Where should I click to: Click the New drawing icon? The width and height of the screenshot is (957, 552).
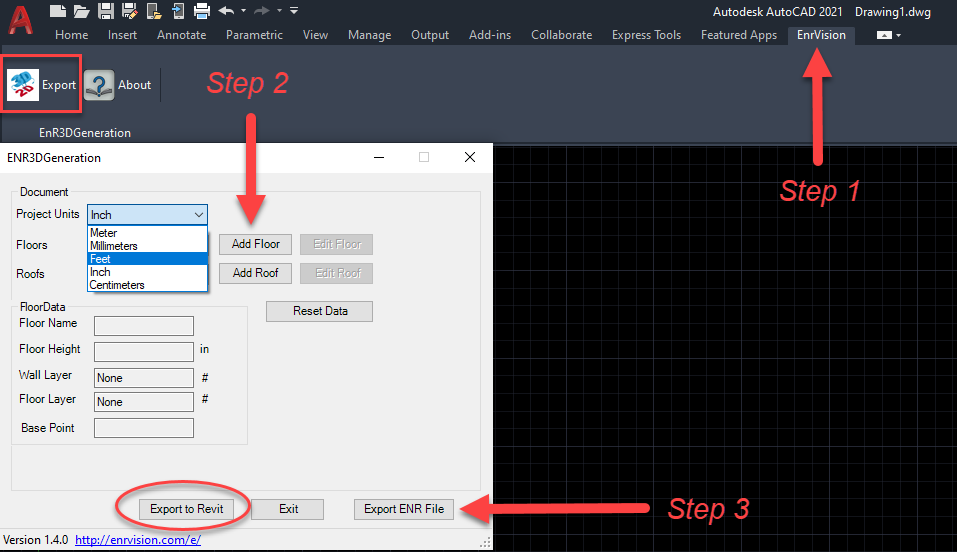[58, 11]
